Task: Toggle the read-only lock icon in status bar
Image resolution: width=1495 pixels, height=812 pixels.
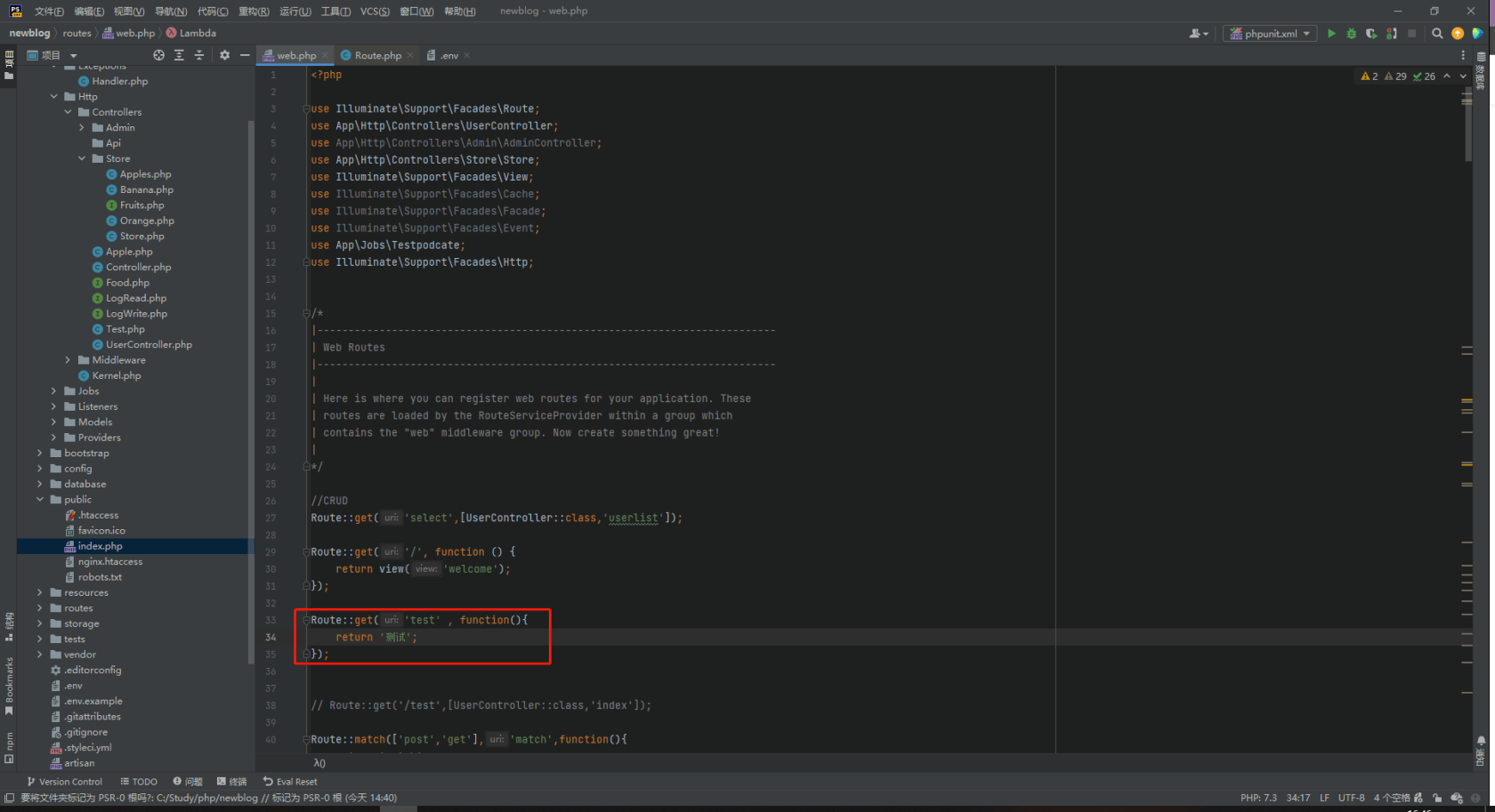Action: (1437, 798)
